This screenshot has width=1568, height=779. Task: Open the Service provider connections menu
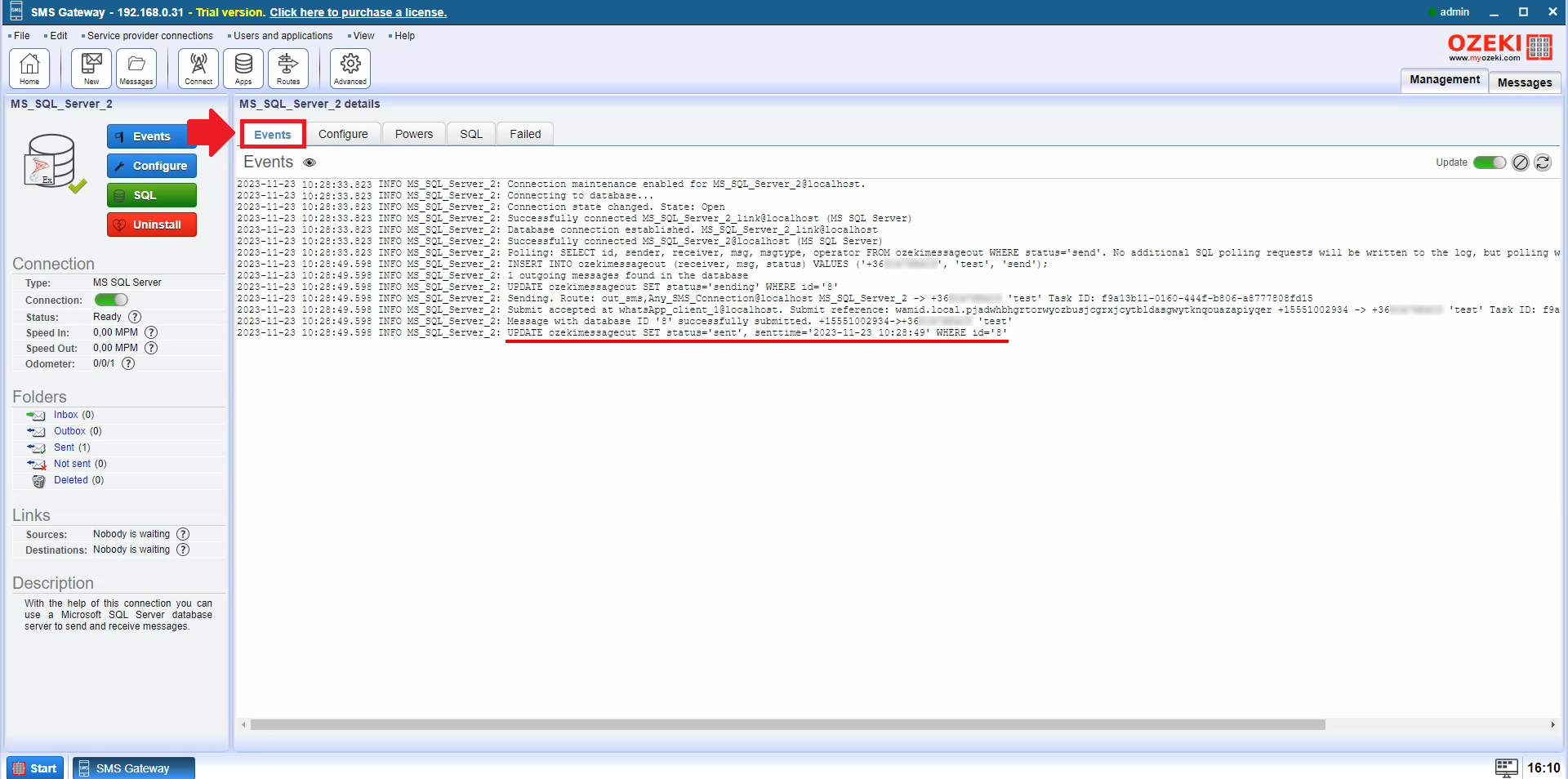pos(149,36)
